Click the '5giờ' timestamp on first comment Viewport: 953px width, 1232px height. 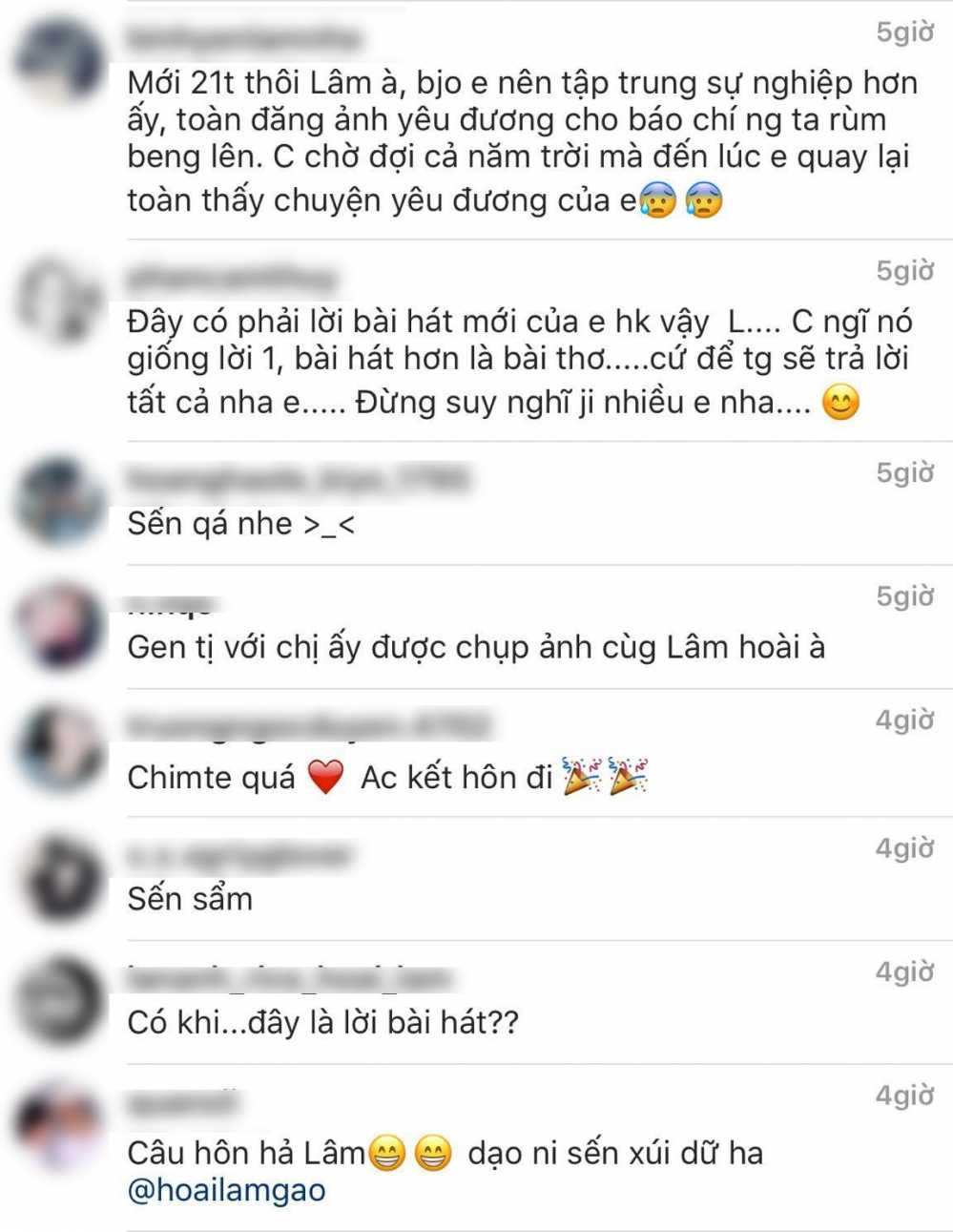click(x=905, y=32)
